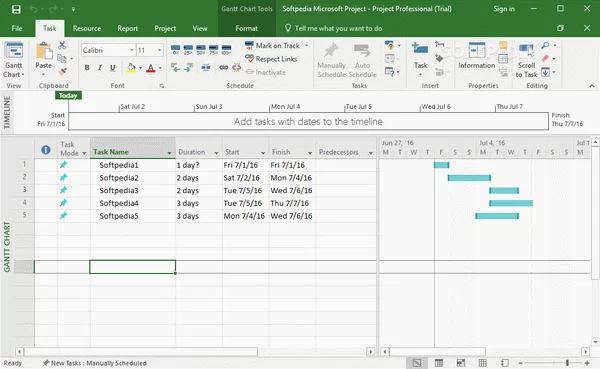Click the Fill down icon in Editing
The height and width of the screenshot is (369, 600).
coord(545,72)
